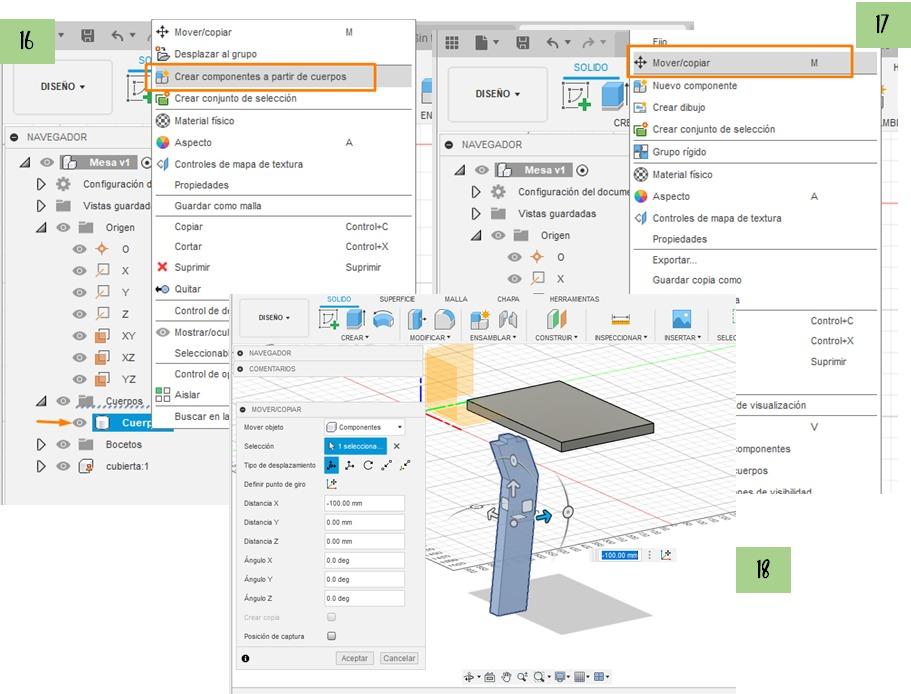Screen dimensions: 911x694
Task: Click the measure icon above INSPECCIONAR
Action: tap(621, 319)
